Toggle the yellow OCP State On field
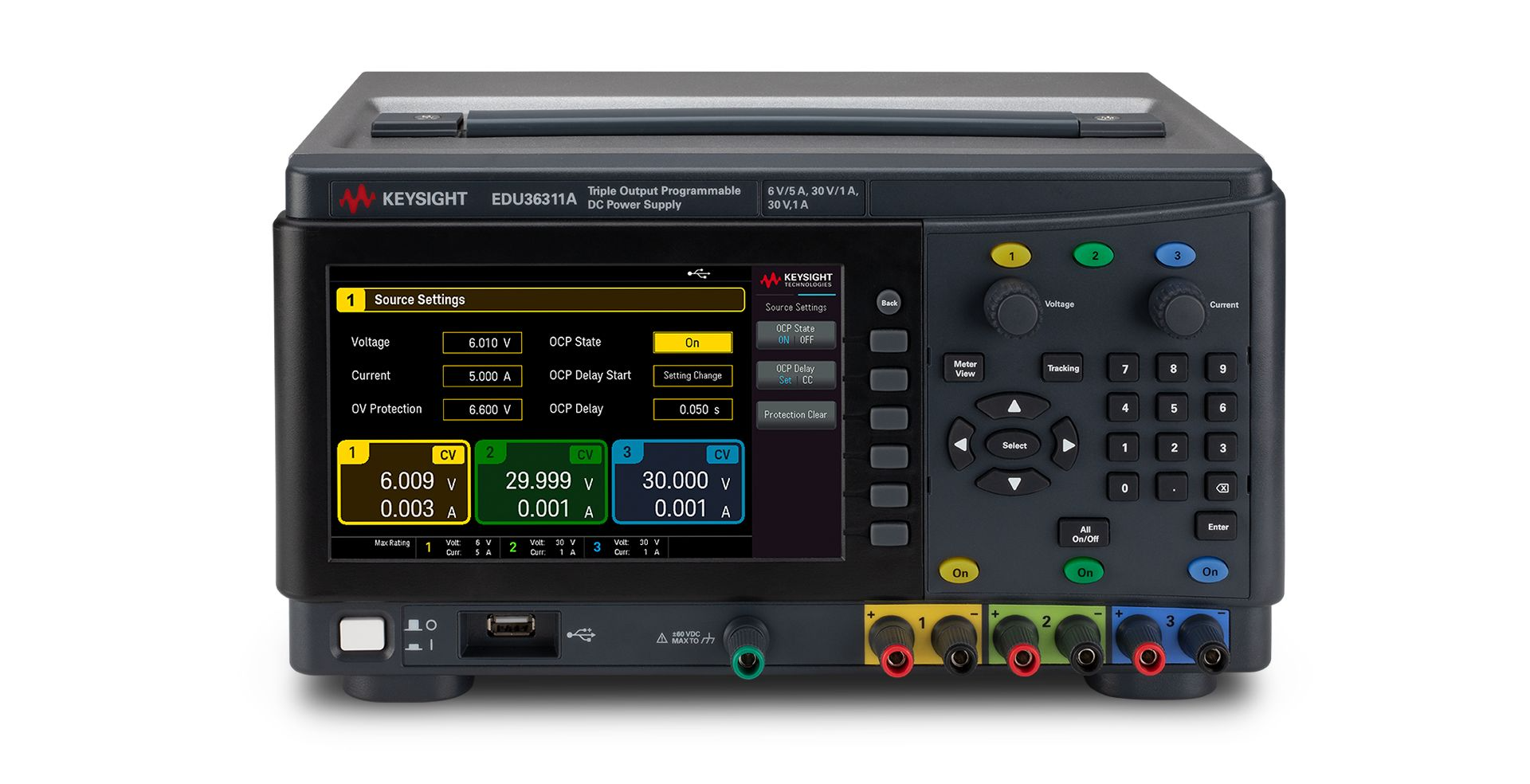The width and height of the screenshot is (1530, 784). 692,343
